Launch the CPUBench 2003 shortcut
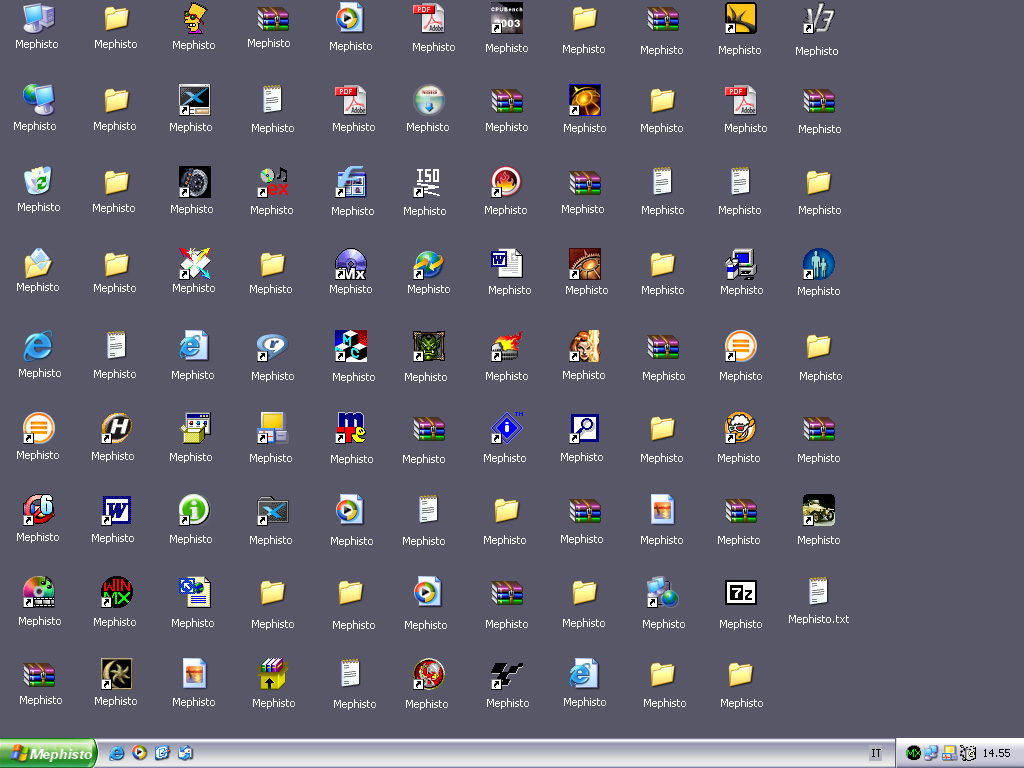The image size is (1024, 768). [506, 18]
